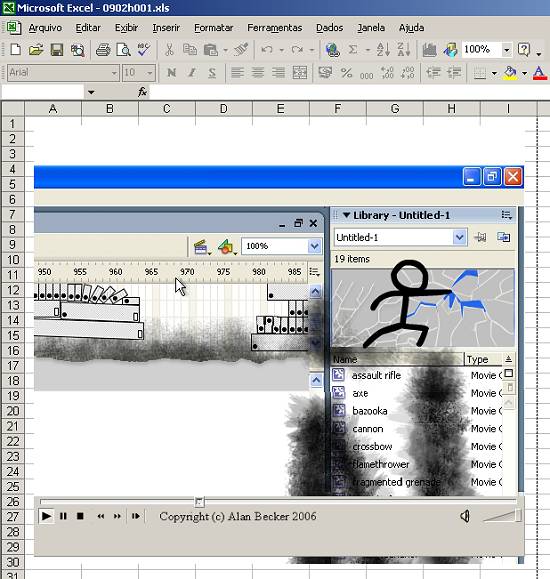Toggle bold N formatting
The image size is (550, 579).
coord(171,72)
